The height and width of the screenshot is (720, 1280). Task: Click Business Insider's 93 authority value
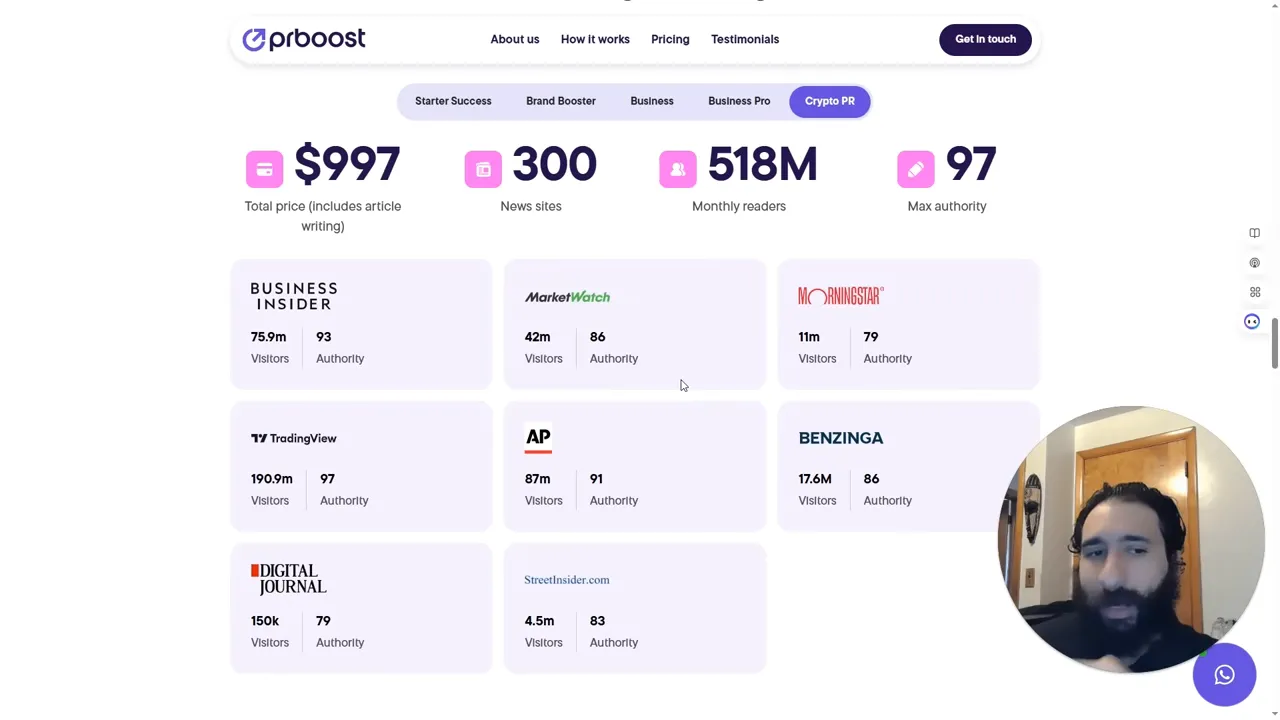coord(323,337)
